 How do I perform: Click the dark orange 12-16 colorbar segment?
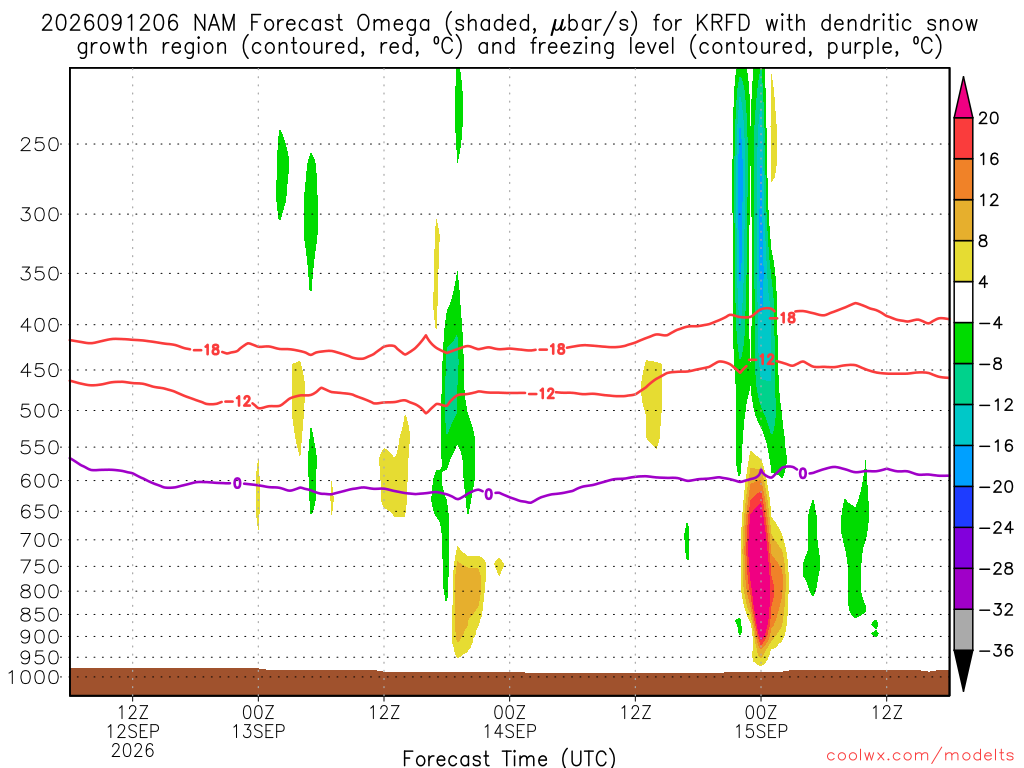point(963,180)
